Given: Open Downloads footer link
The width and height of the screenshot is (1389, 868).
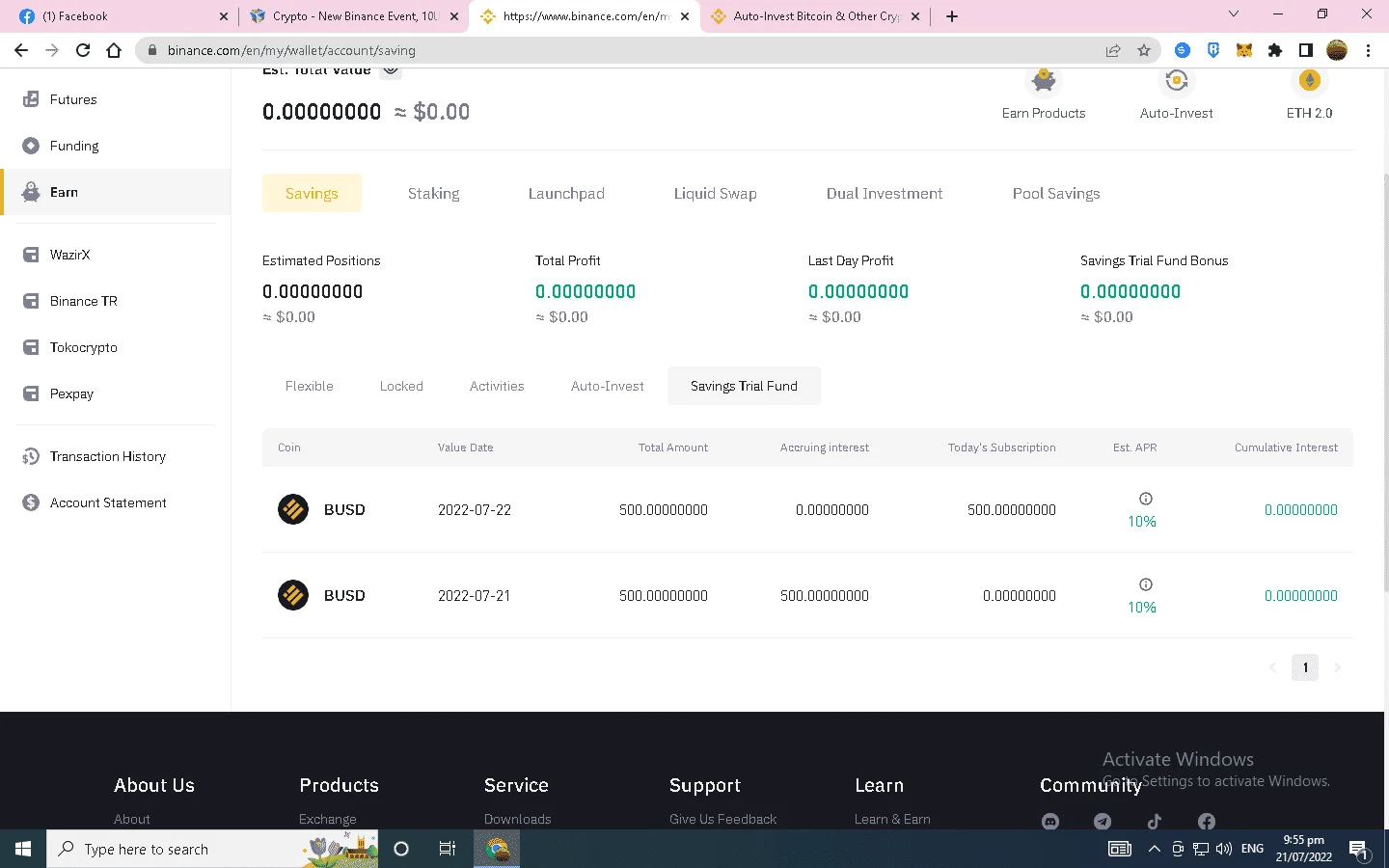Looking at the screenshot, I should (x=517, y=819).
